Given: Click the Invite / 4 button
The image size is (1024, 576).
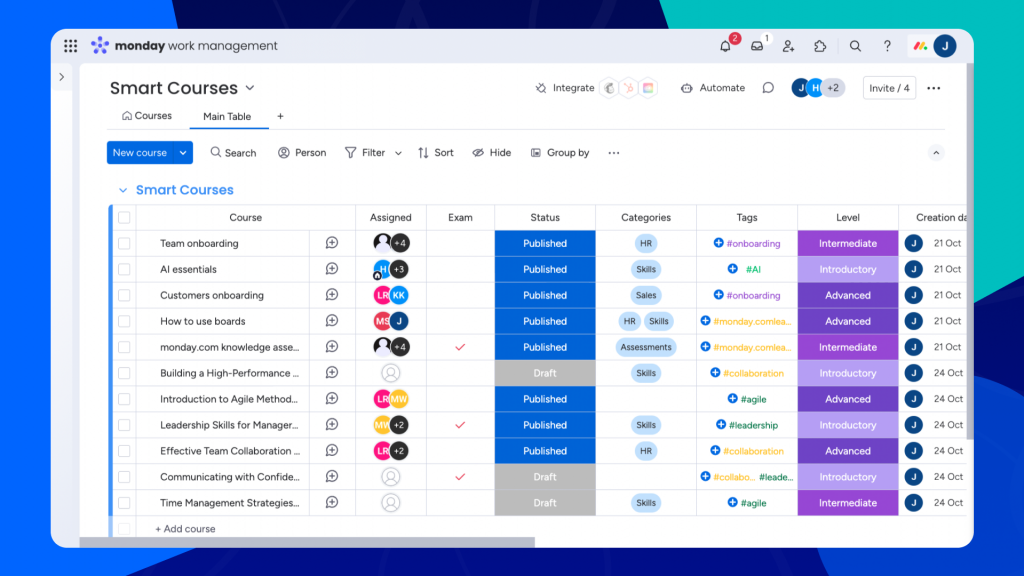Looking at the screenshot, I should tap(889, 87).
